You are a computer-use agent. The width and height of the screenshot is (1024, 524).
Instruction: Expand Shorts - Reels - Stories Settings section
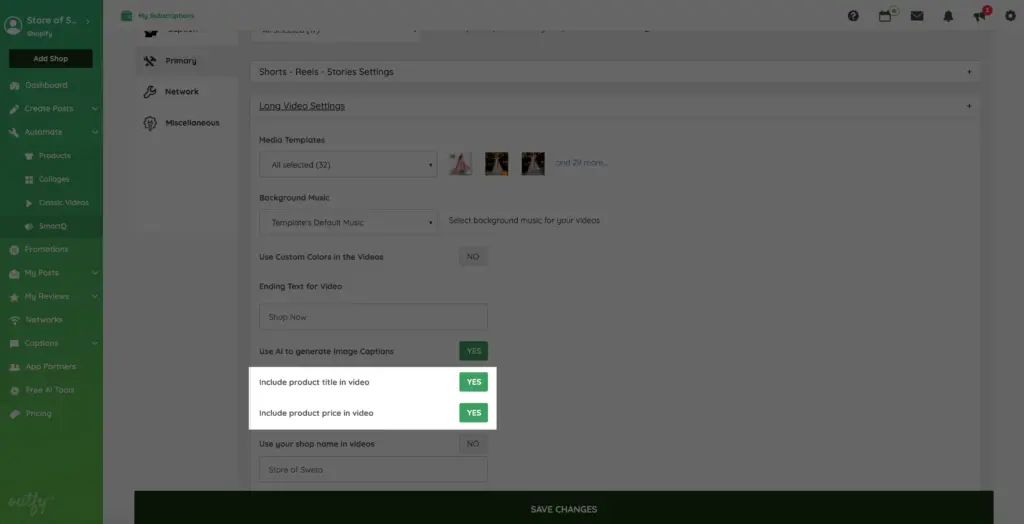(613, 72)
